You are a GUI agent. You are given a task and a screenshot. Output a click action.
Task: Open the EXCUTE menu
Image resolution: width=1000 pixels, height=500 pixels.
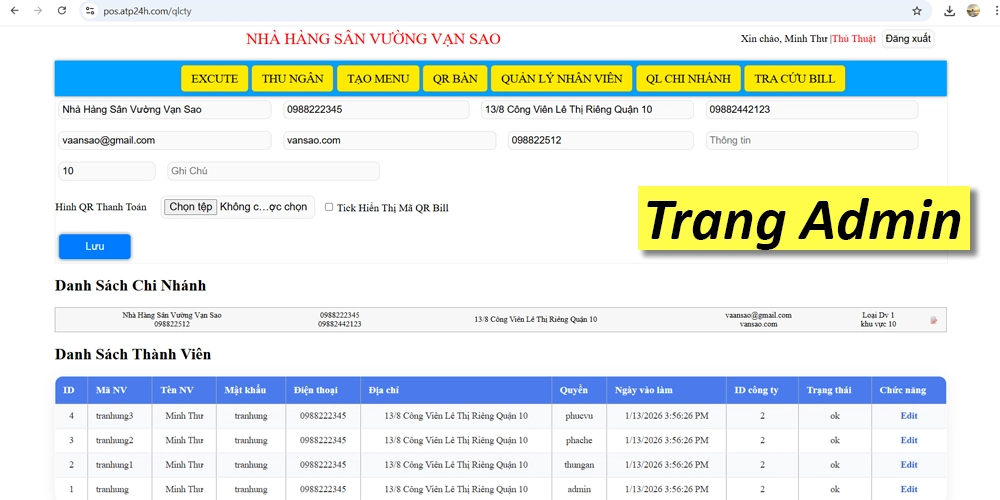214,78
